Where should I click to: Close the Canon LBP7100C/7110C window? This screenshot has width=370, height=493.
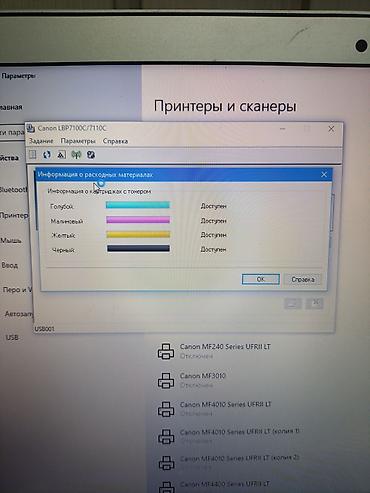(x=331, y=129)
